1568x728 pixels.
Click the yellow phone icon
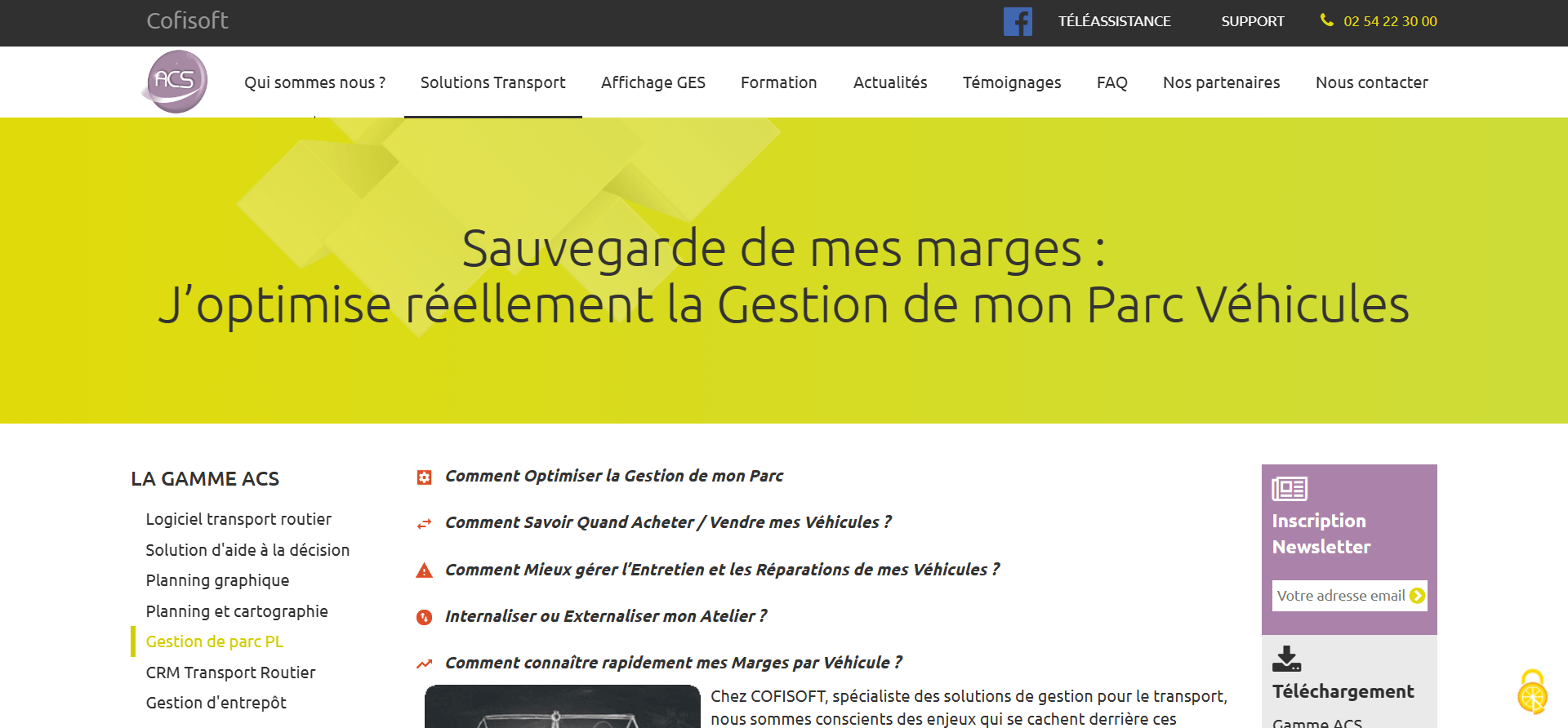point(1327,20)
